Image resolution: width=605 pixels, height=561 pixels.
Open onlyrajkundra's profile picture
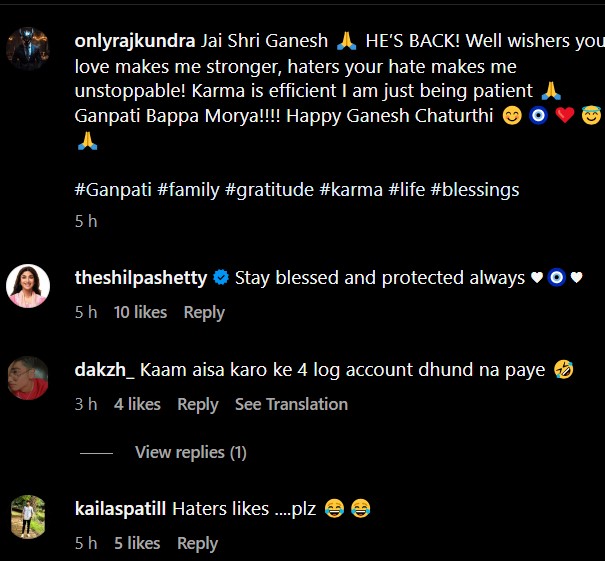tap(28, 47)
